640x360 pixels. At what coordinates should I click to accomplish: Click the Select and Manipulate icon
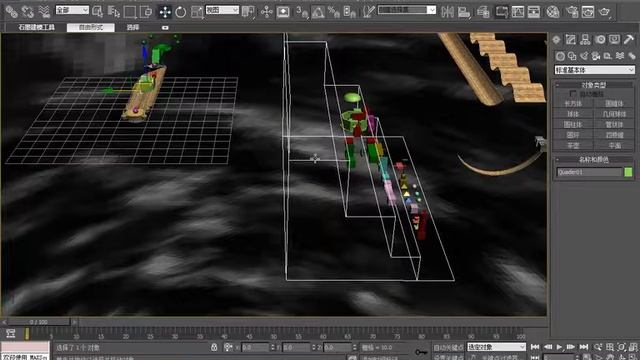[267, 11]
